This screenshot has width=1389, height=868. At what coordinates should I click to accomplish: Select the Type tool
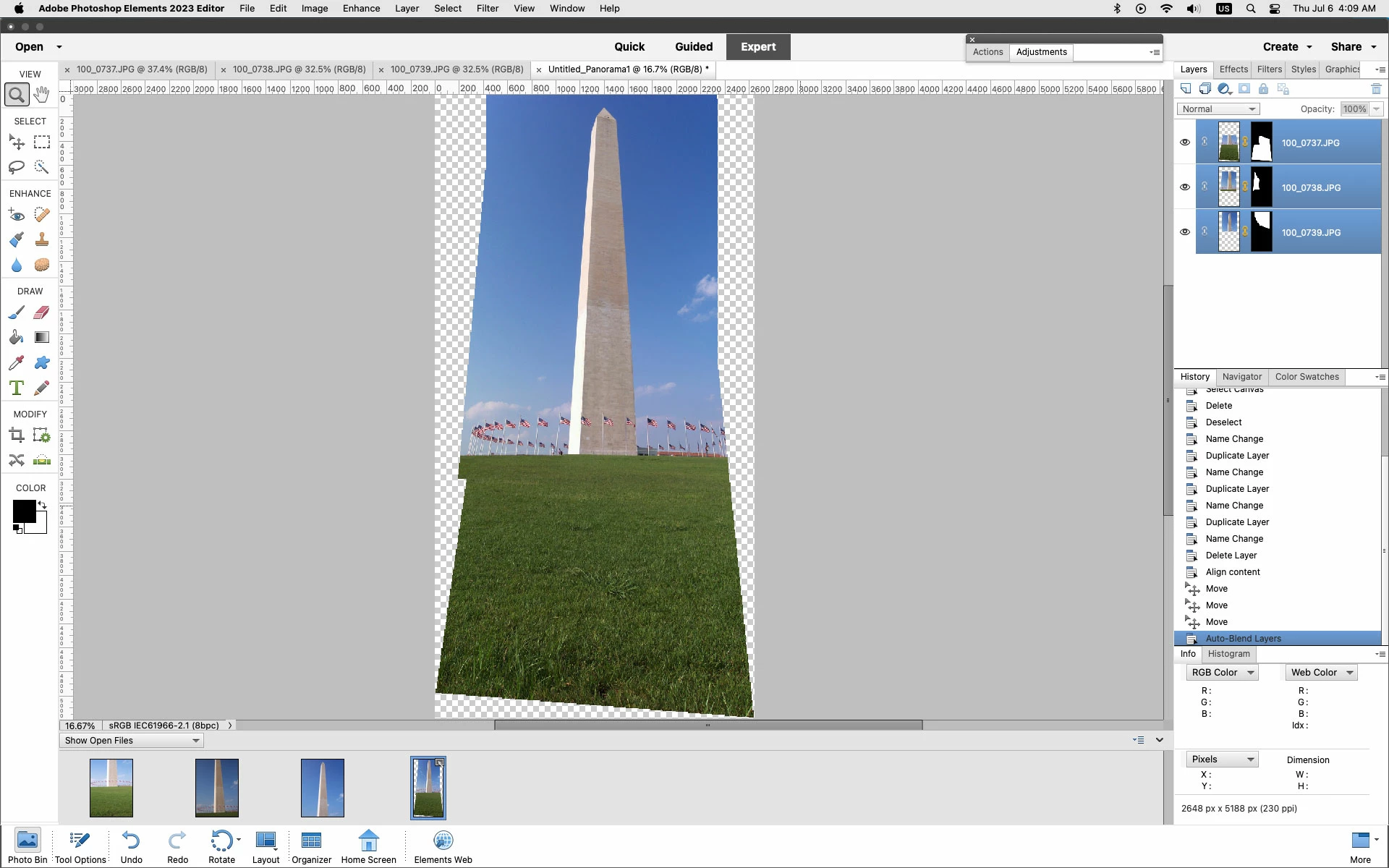tap(17, 388)
